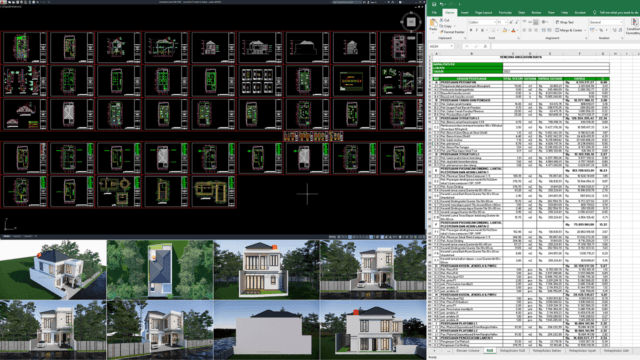Click into the Excel formula bar

565,46
